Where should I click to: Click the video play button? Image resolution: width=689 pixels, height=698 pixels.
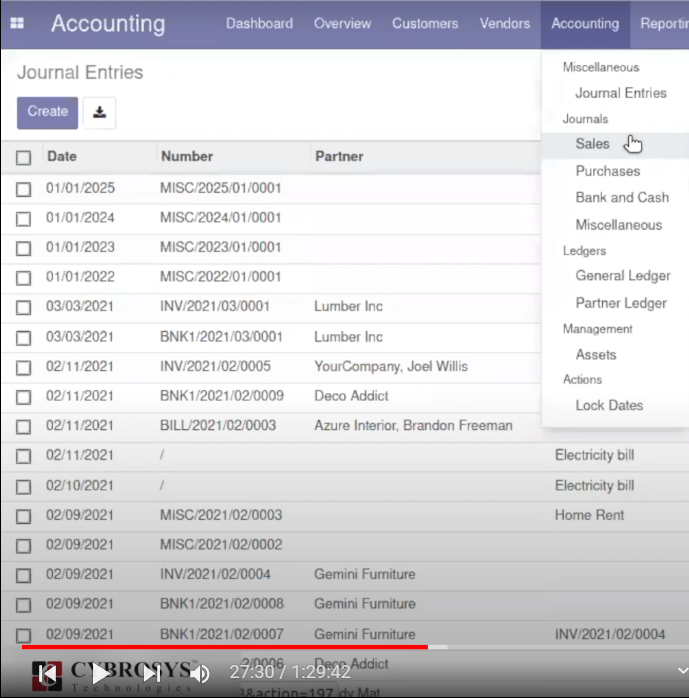(x=101, y=674)
